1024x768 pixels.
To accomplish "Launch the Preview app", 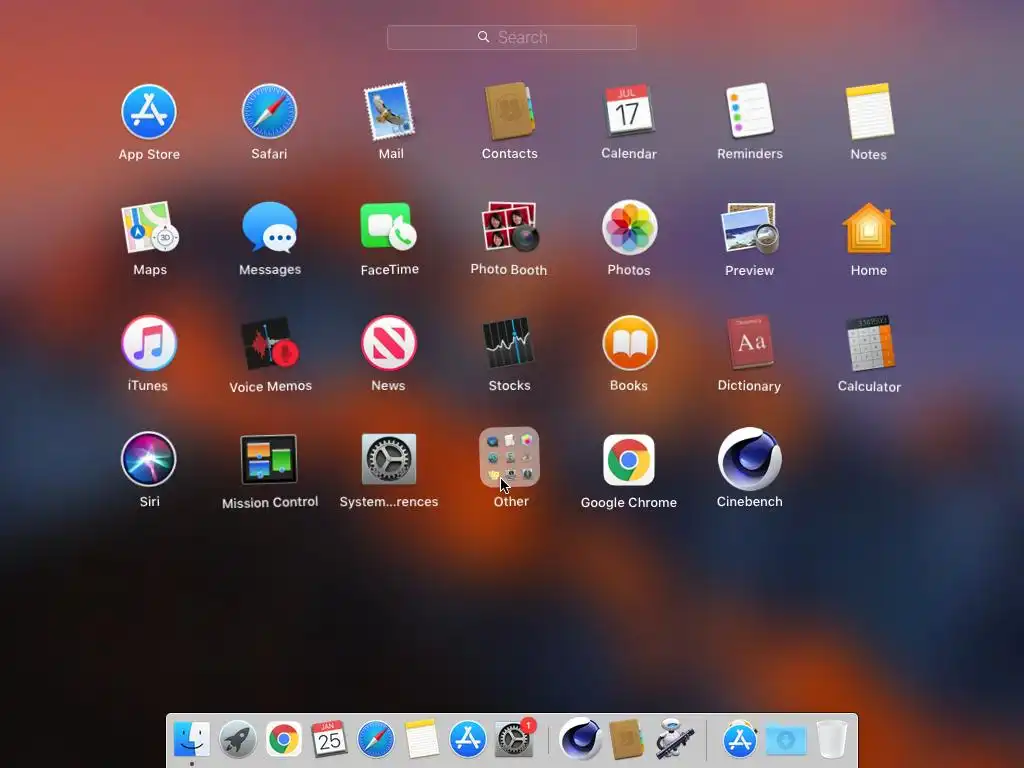I will click(750, 228).
